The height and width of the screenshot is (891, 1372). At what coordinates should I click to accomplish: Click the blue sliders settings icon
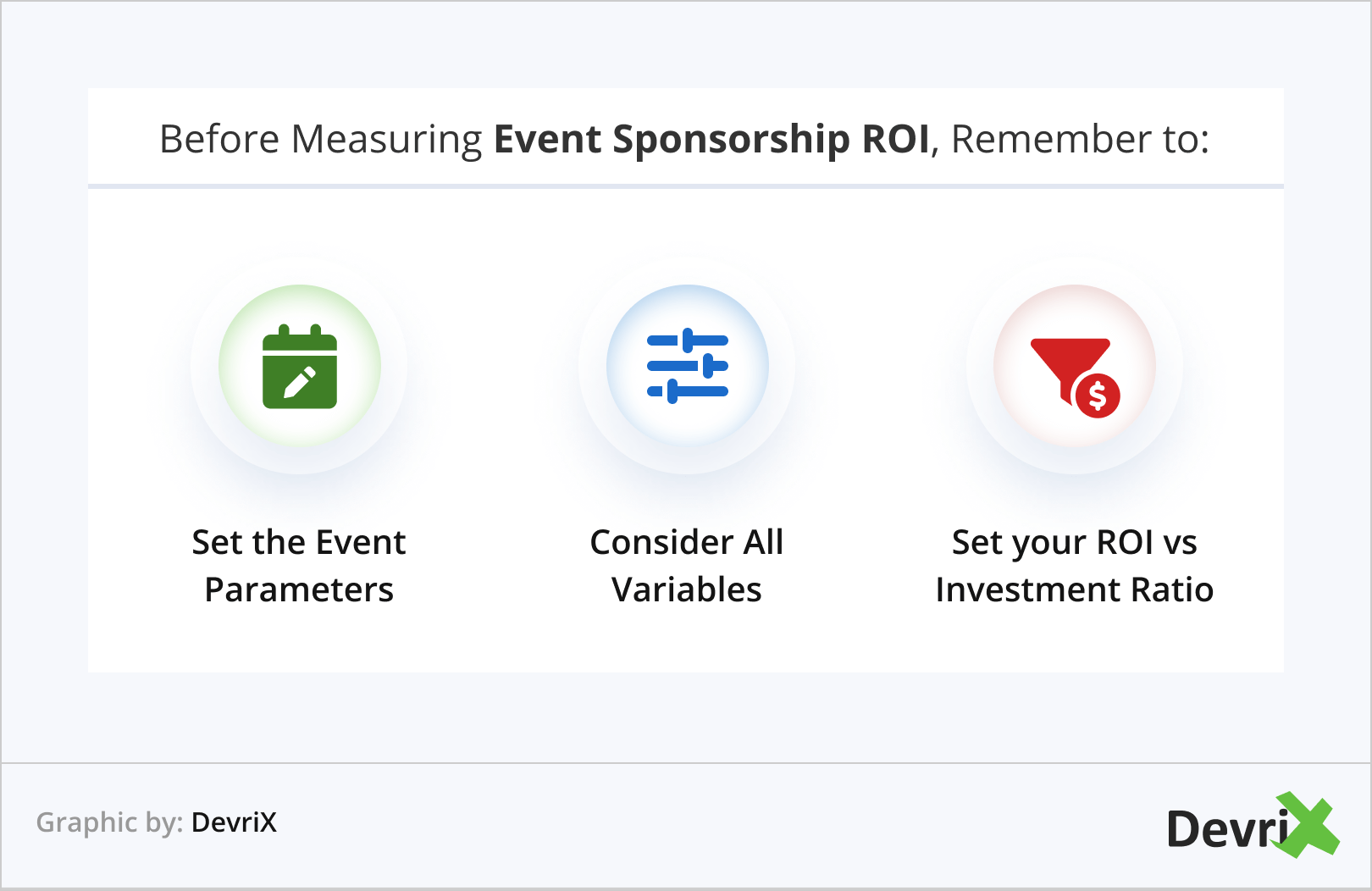(687, 366)
